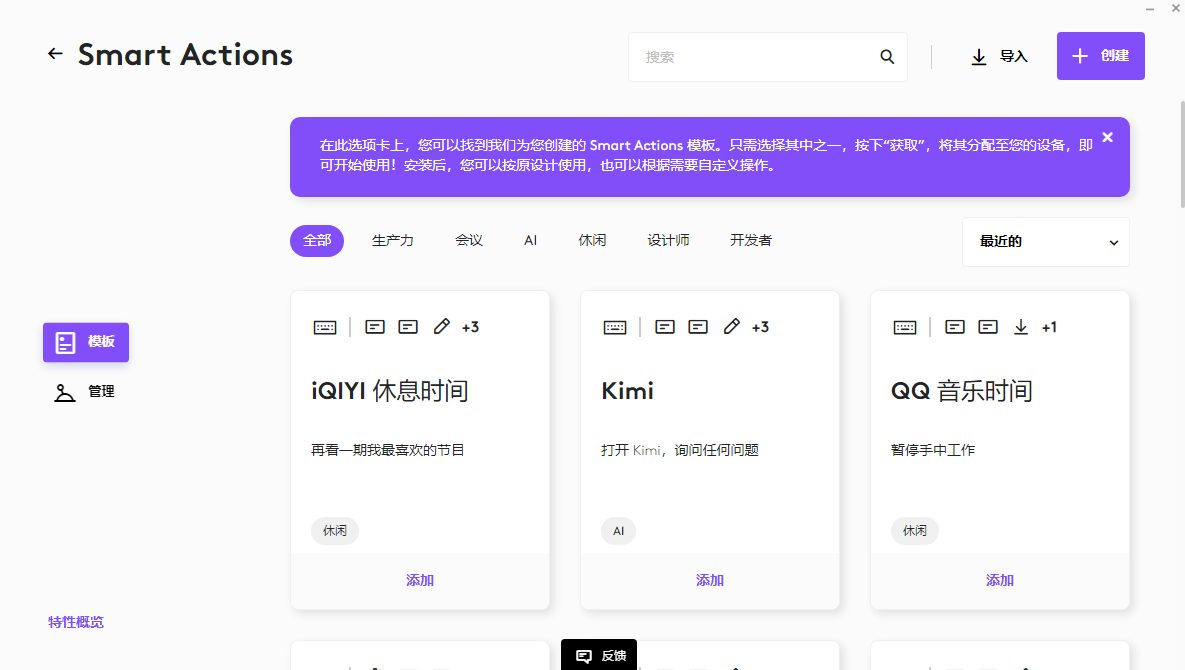This screenshot has height=670, width=1185.
Task: Expand the +1 extra action on QQ 音乐时间 card
Action: pyautogui.click(x=1048, y=326)
